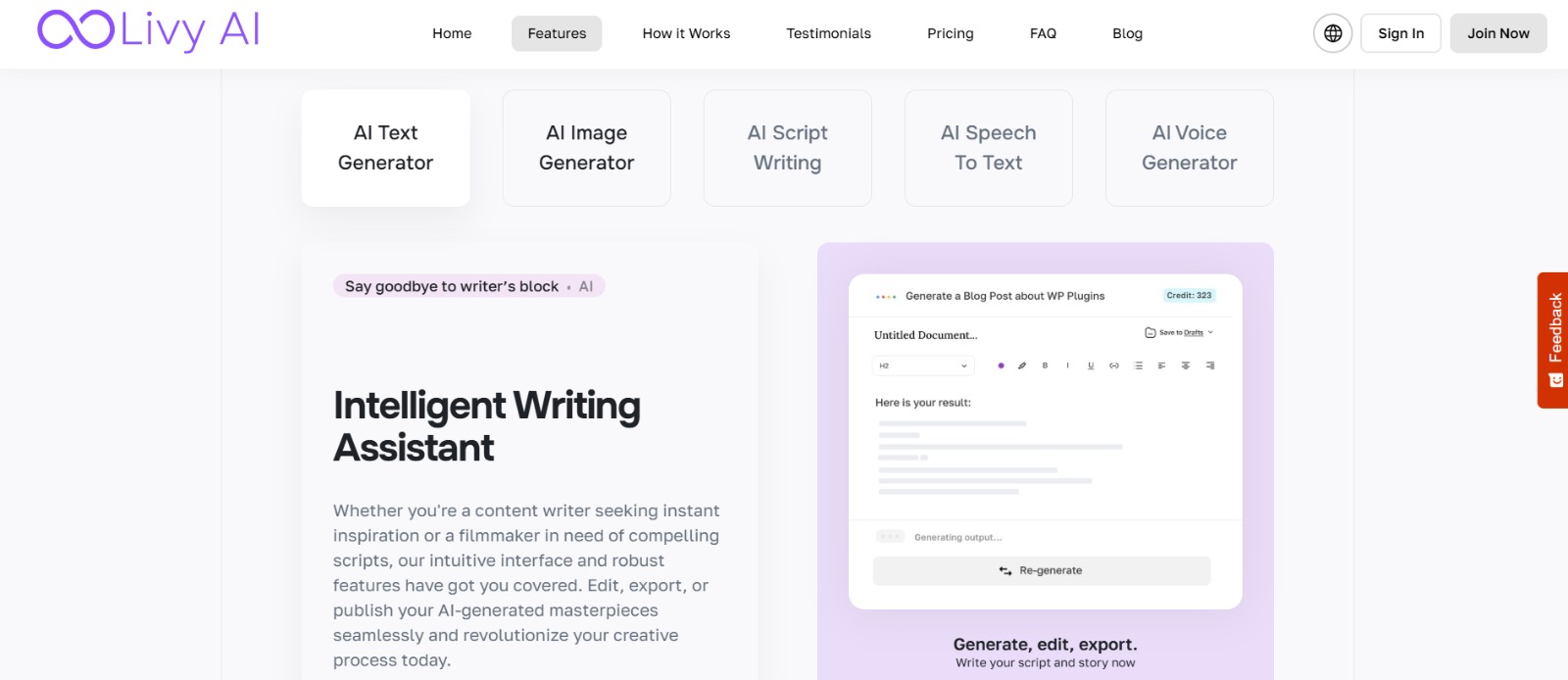Apply underline formatting in the editor
This screenshot has width=1568, height=680.
pos(1091,365)
